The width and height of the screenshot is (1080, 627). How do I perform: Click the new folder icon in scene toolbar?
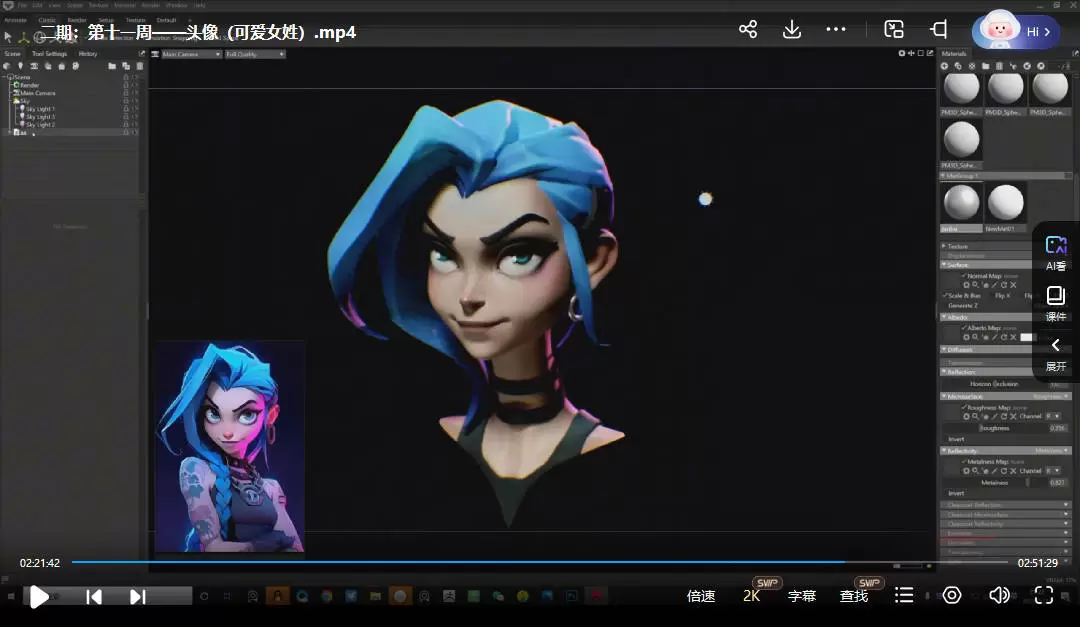pos(112,66)
